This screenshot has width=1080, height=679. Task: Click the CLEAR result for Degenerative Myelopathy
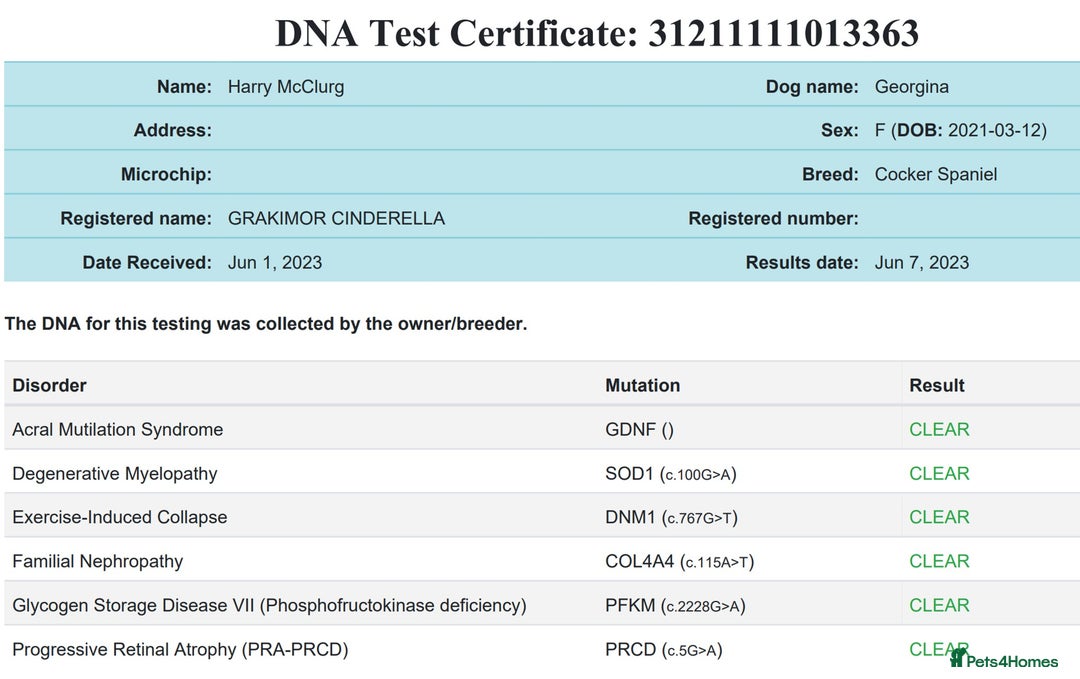pos(939,474)
